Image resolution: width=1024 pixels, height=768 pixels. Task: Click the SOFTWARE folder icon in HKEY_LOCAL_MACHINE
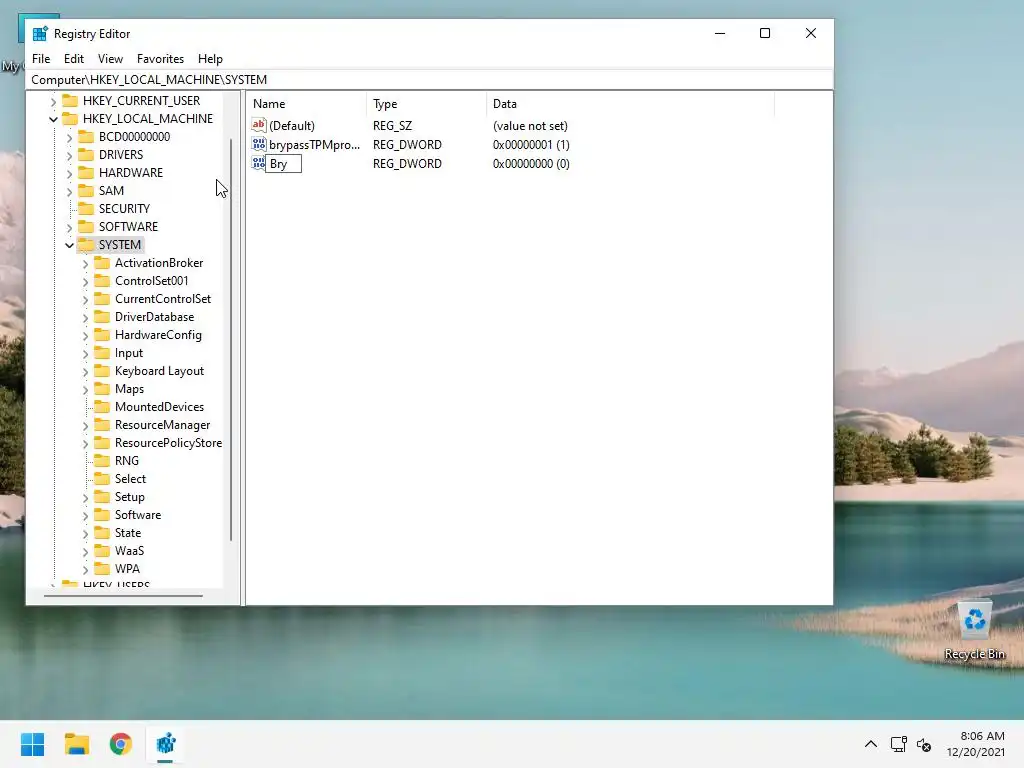coord(86,227)
